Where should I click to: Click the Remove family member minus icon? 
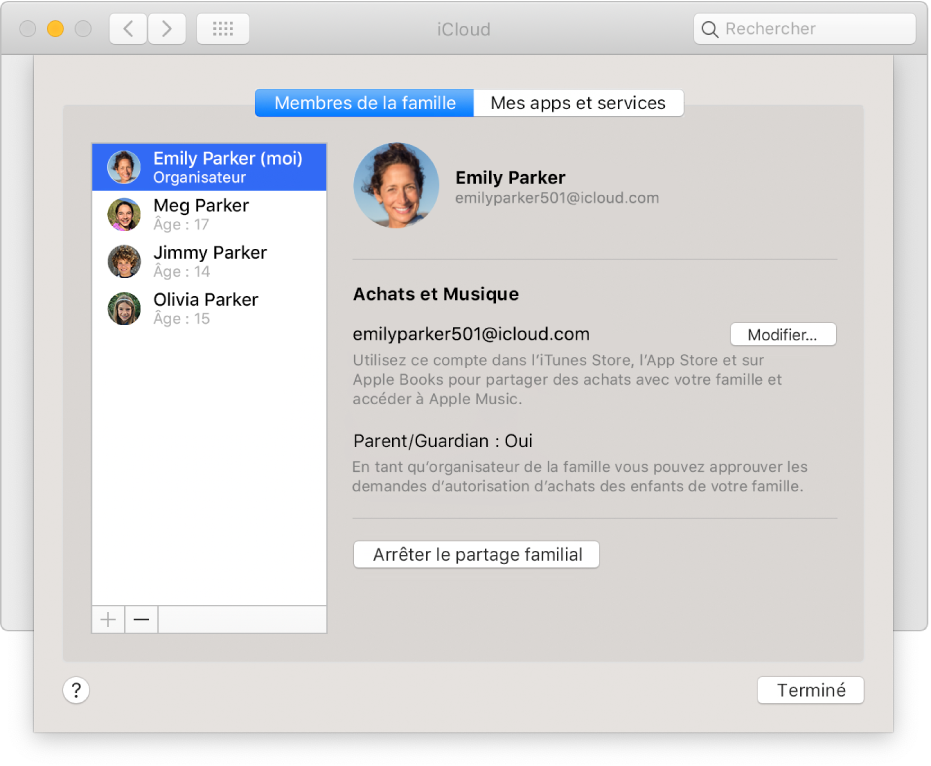click(141, 619)
